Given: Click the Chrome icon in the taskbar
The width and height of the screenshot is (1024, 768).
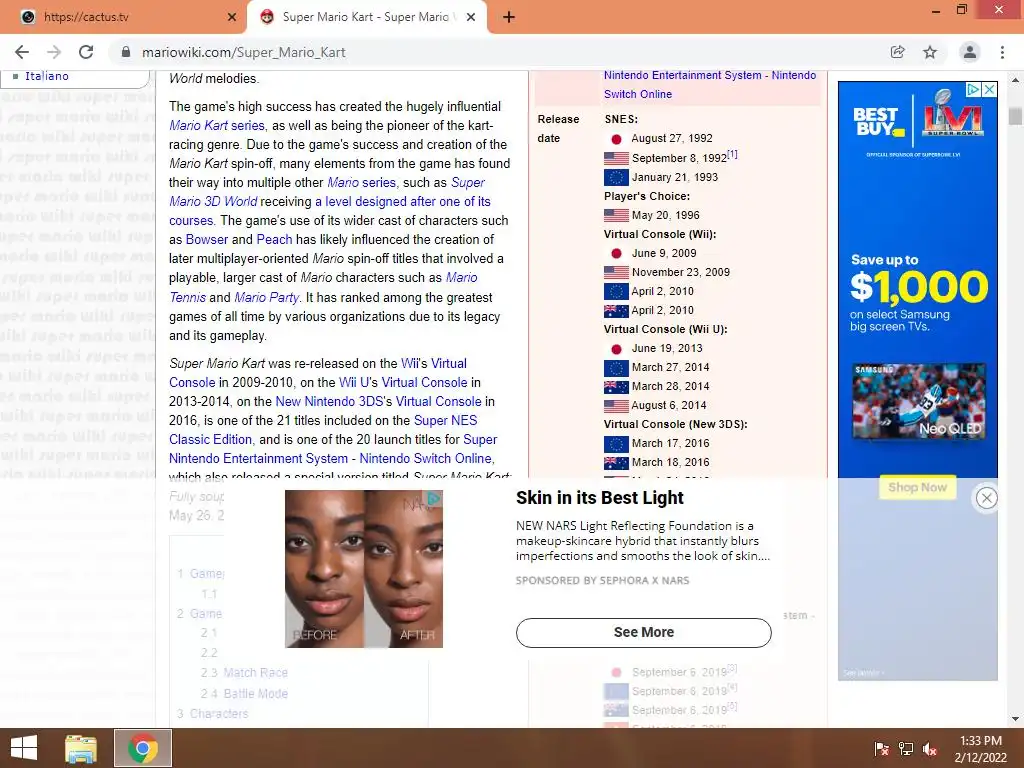Looking at the screenshot, I should pyautogui.click(x=143, y=748).
